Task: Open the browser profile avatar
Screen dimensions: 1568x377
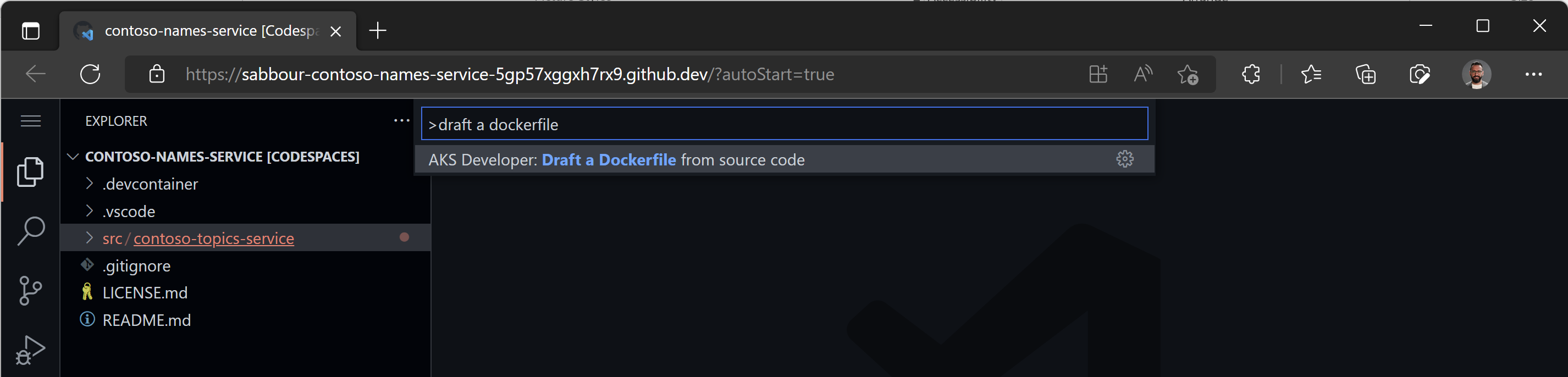Action: coord(1476,74)
